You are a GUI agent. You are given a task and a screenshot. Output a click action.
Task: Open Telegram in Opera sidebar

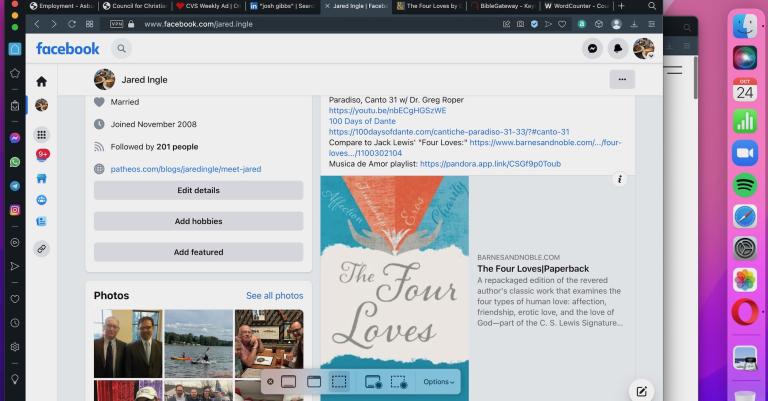point(15,186)
